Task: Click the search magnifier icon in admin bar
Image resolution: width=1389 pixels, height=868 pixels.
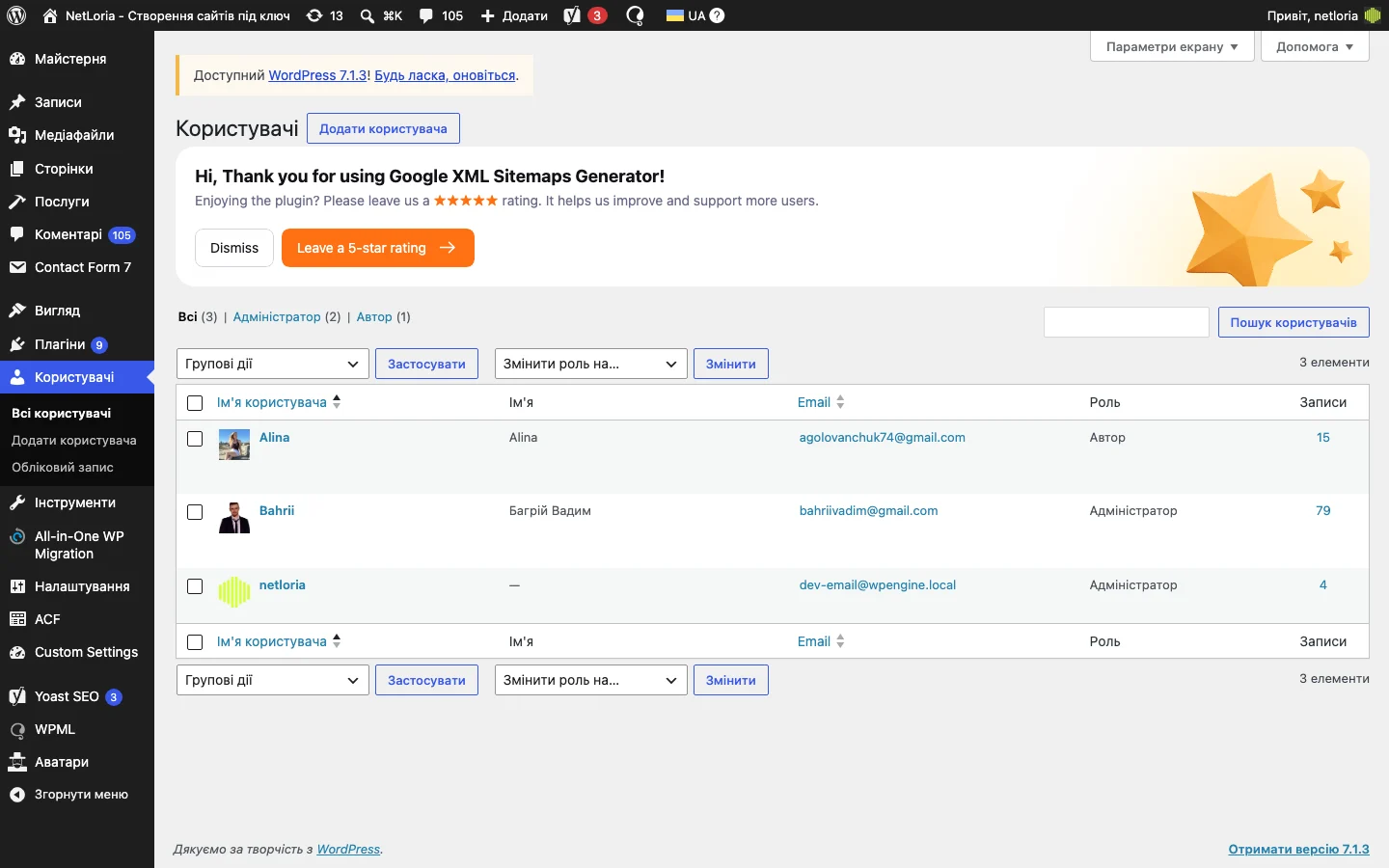Action: pyautogui.click(x=368, y=15)
